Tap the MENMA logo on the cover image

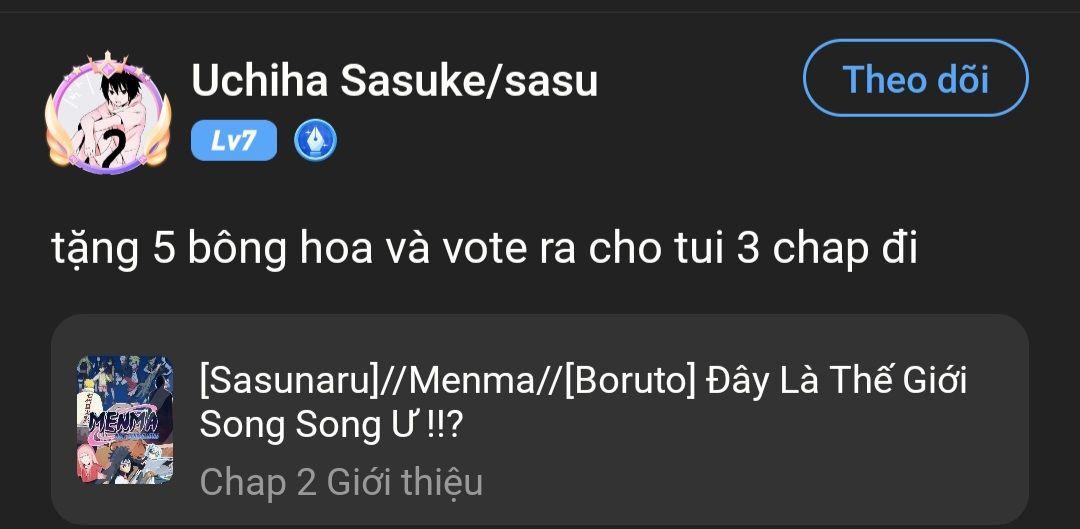click(118, 423)
